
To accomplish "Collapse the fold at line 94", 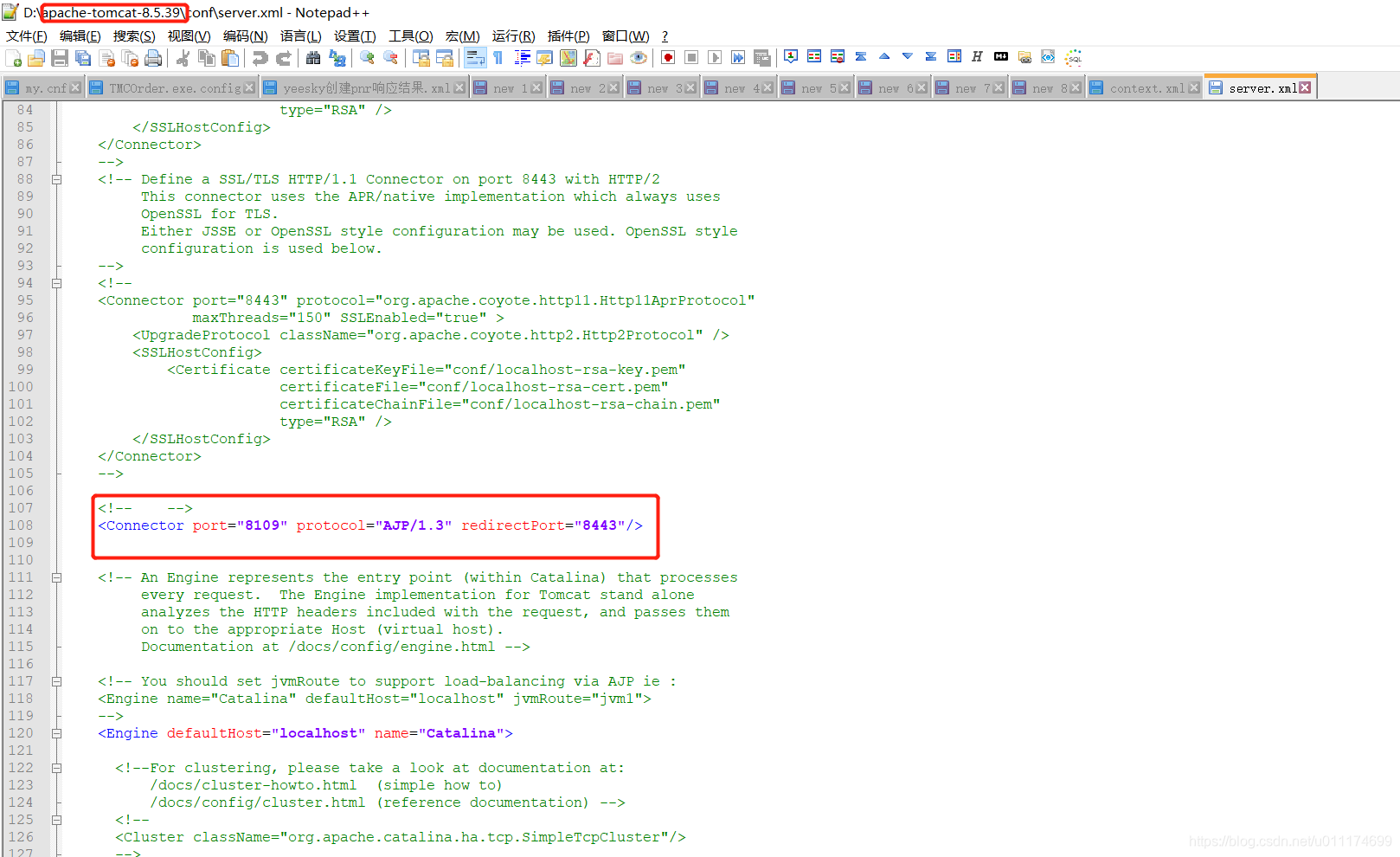I will tap(56, 283).
